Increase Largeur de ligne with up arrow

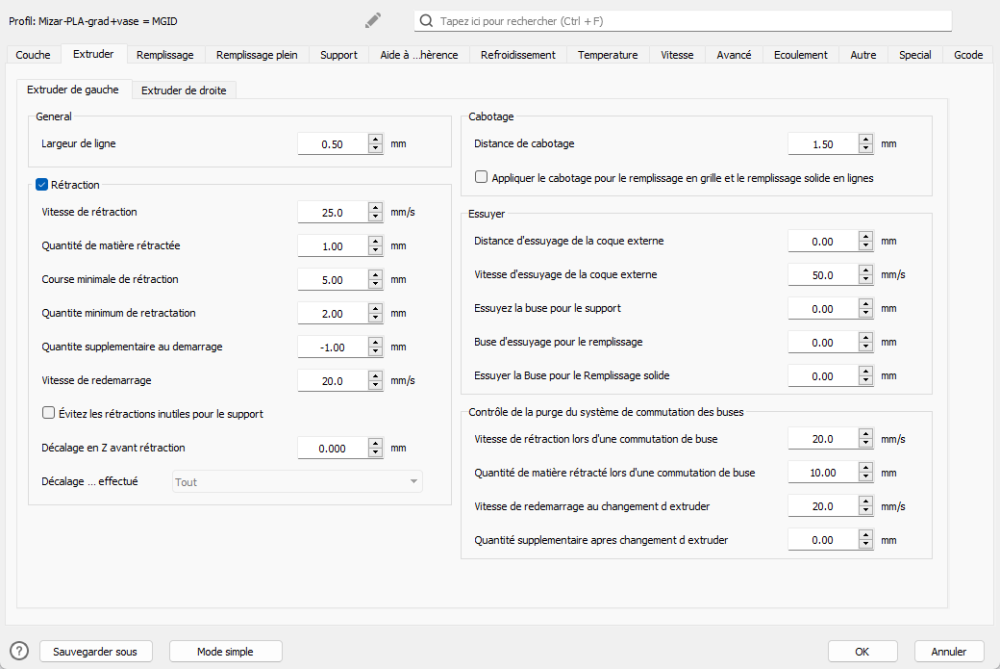[x=376, y=139]
